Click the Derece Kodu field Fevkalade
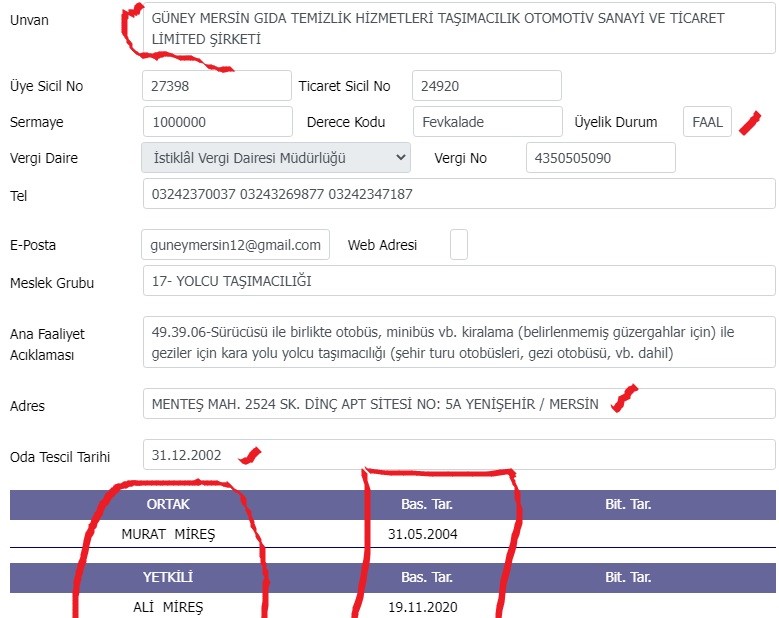This screenshot has width=779, height=618. pyautogui.click(x=487, y=122)
